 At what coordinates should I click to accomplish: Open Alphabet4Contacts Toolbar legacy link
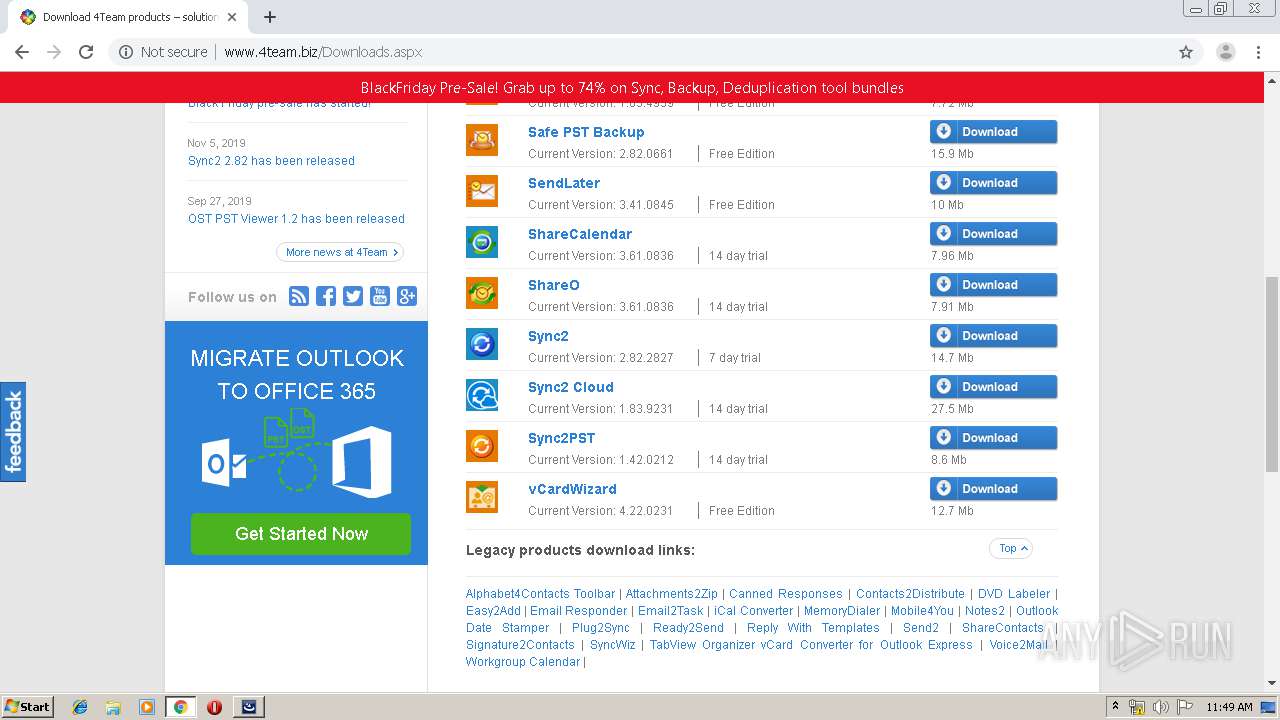(x=541, y=594)
